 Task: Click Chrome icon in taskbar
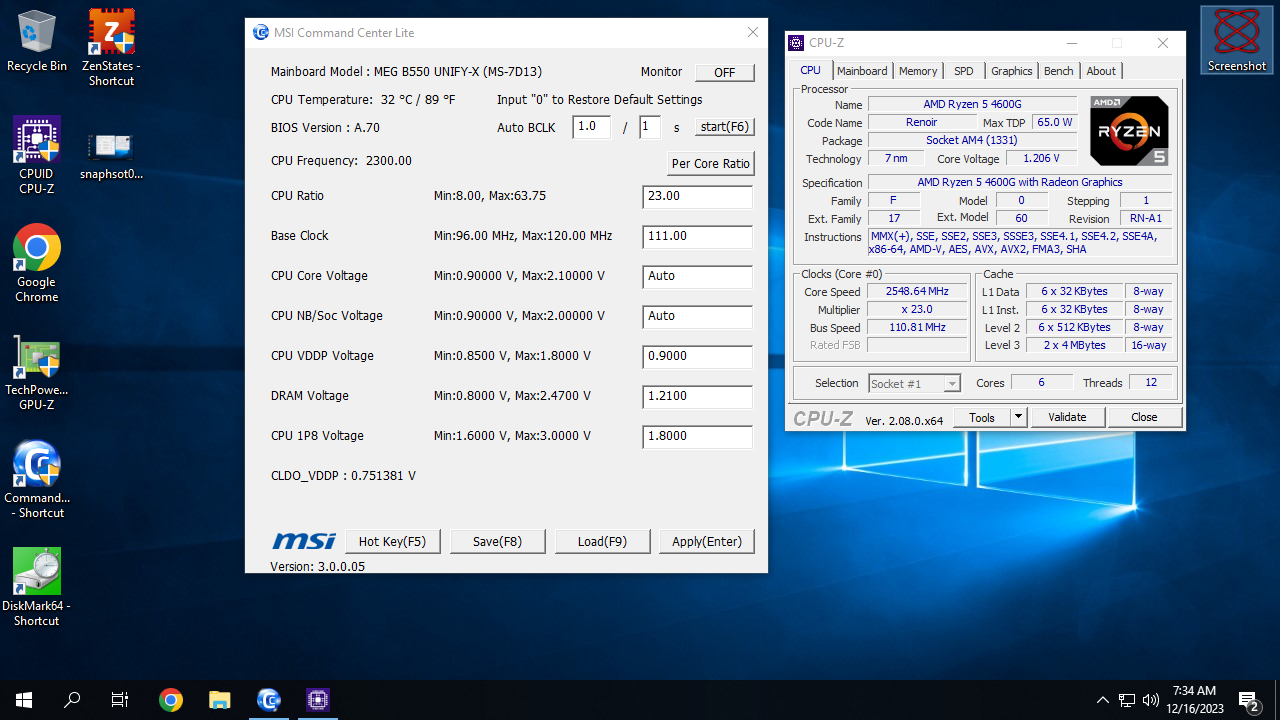[x=171, y=700]
